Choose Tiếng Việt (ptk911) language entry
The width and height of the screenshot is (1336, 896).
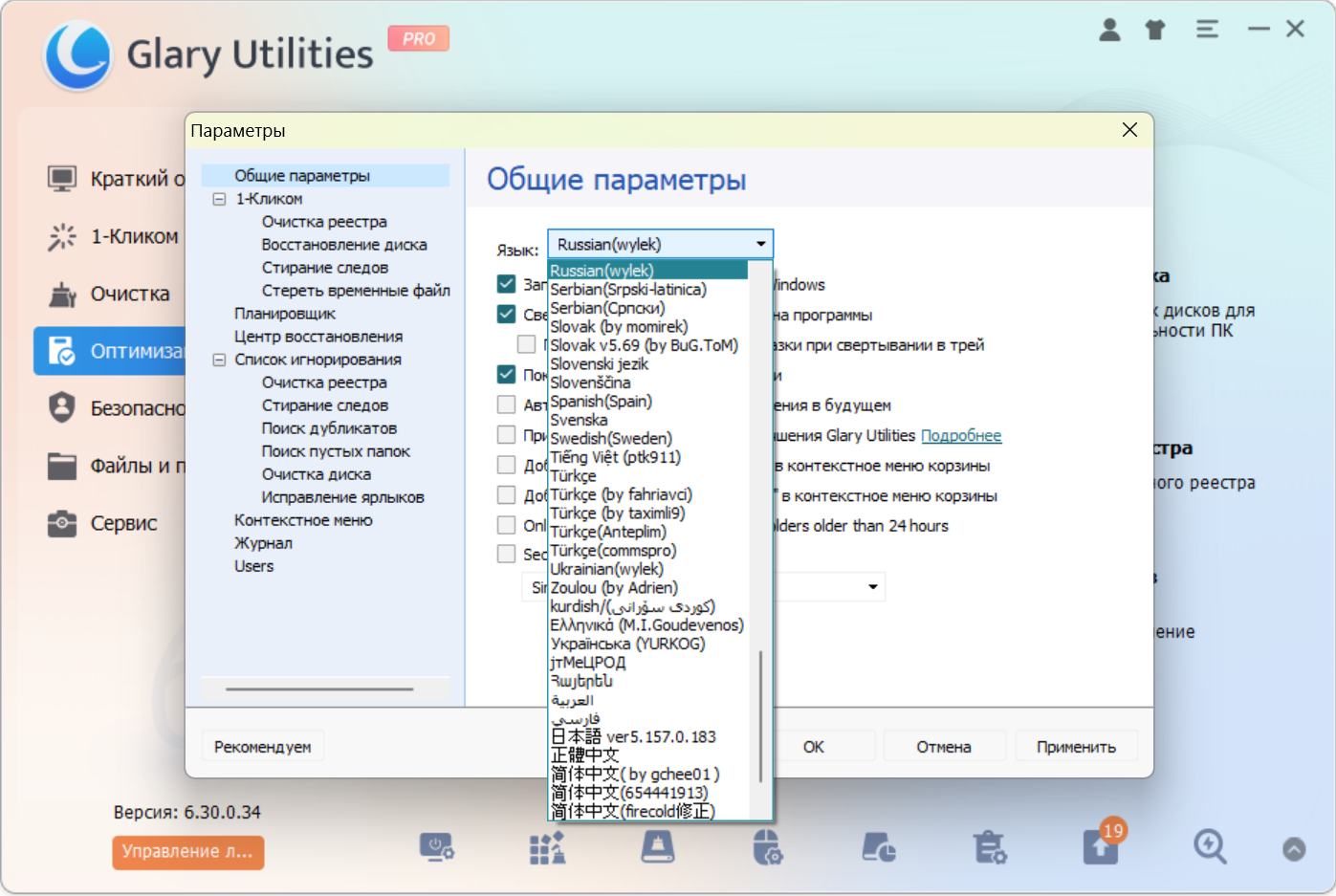coord(615,457)
